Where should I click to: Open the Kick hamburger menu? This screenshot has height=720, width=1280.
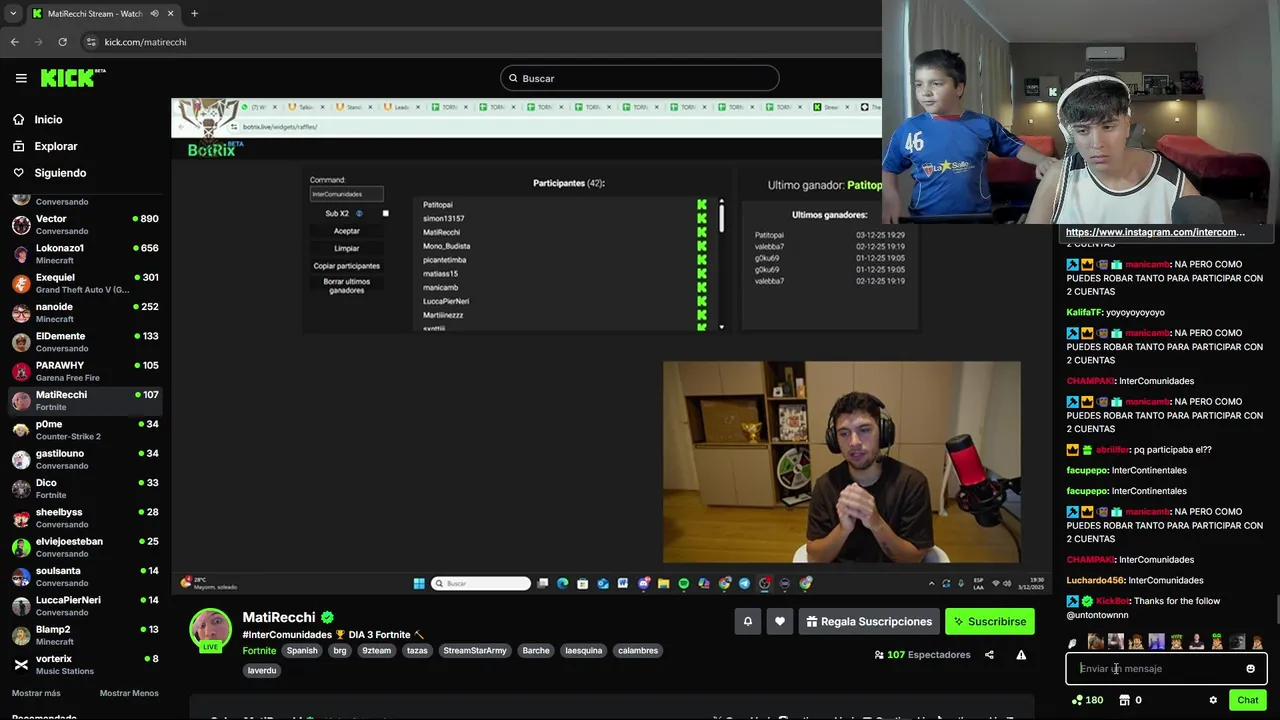click(21, 78)
